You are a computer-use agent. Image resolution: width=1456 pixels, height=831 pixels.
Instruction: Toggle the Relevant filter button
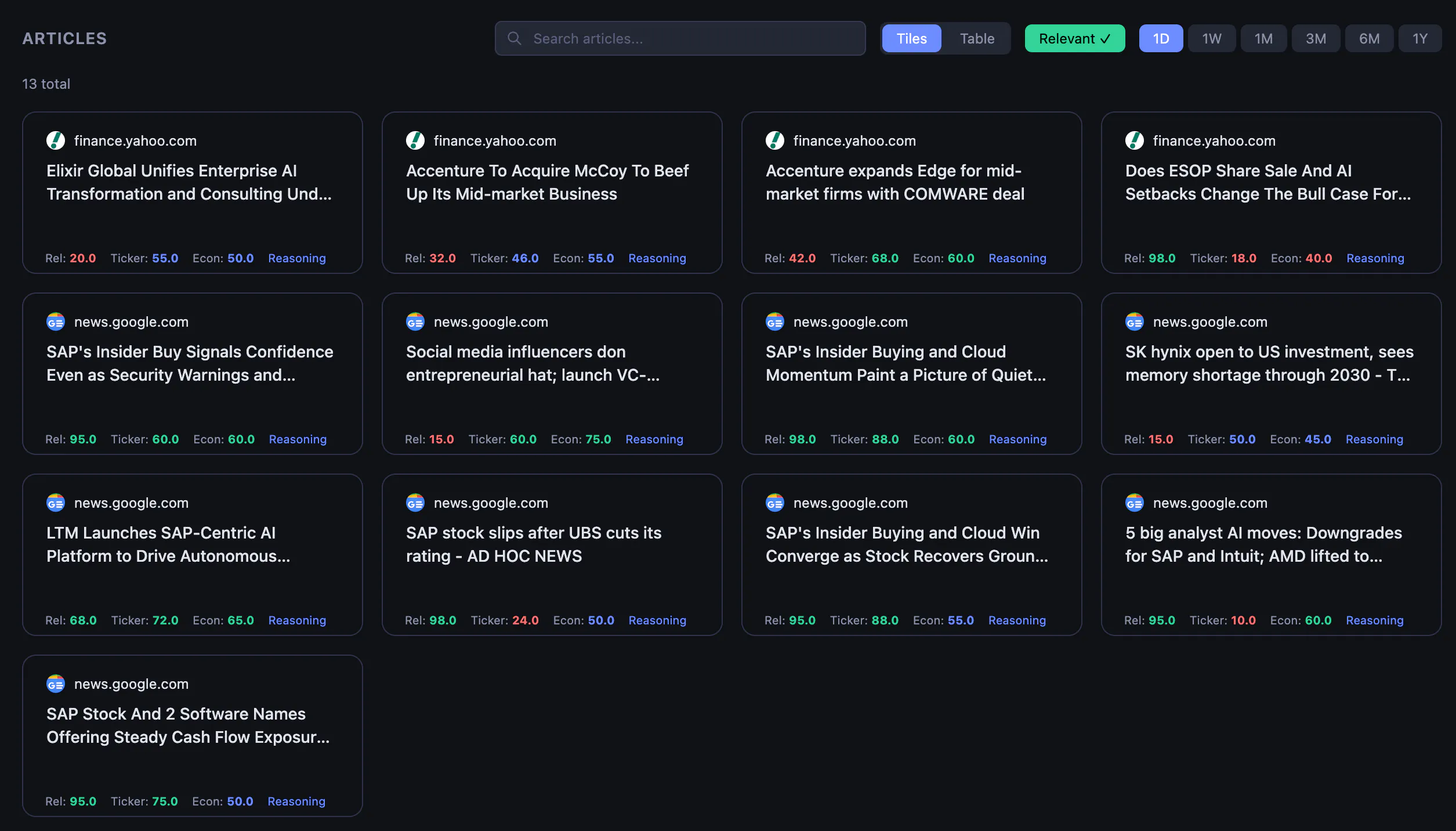1075,38
